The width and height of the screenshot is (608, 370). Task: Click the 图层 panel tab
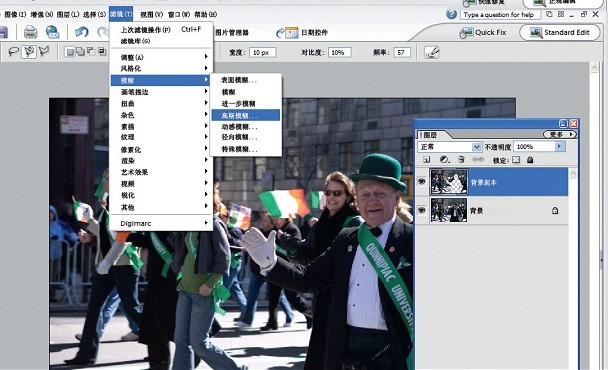pos(430,135)
